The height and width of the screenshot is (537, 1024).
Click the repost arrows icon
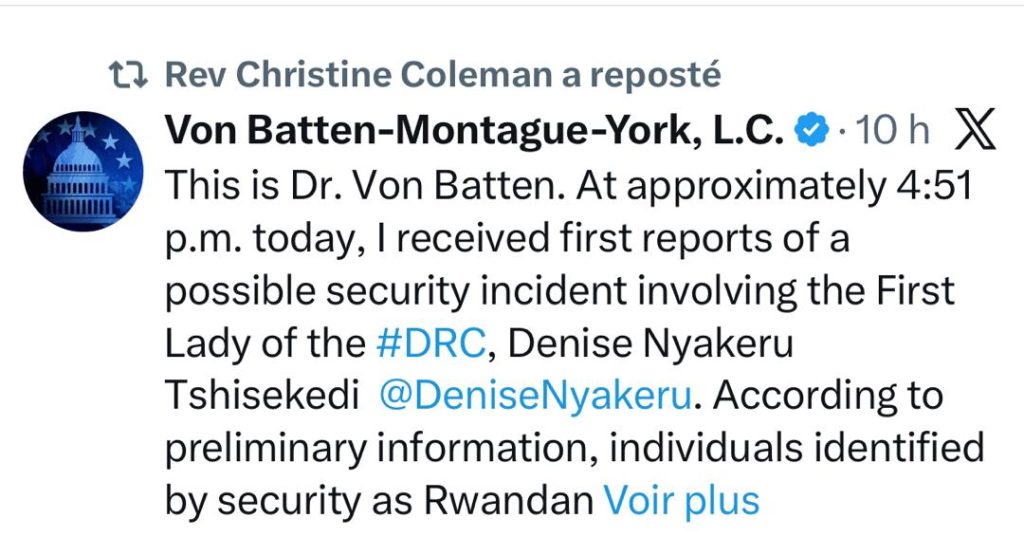point(128,74)
